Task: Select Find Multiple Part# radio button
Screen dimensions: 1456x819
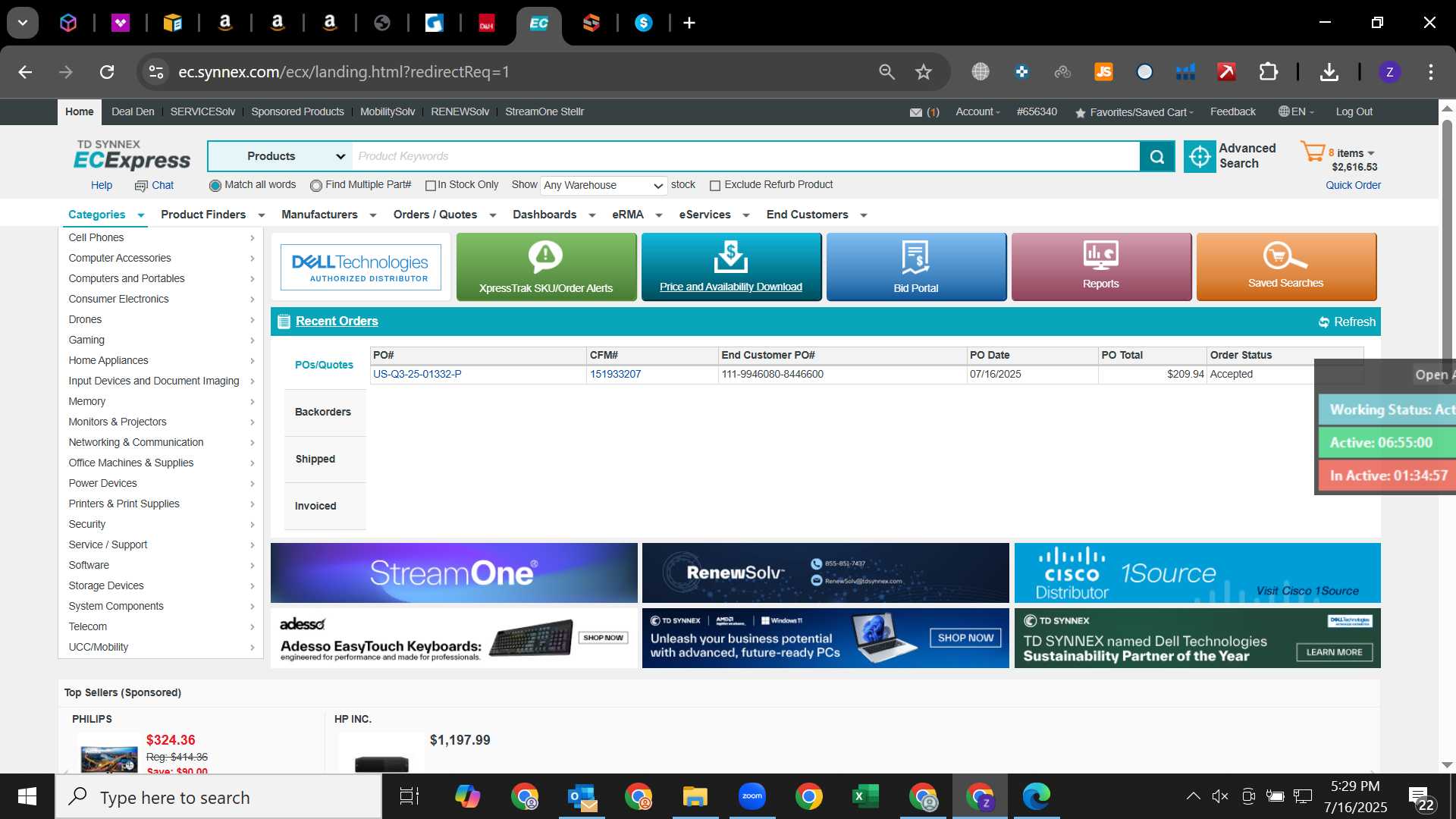Action: tap(316, 186)
